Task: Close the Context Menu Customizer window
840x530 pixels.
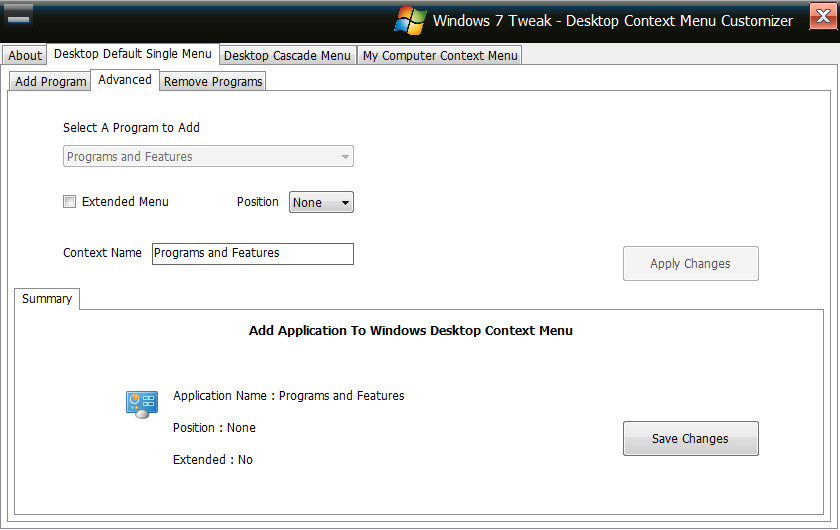Action: click(x=823, y=17)
